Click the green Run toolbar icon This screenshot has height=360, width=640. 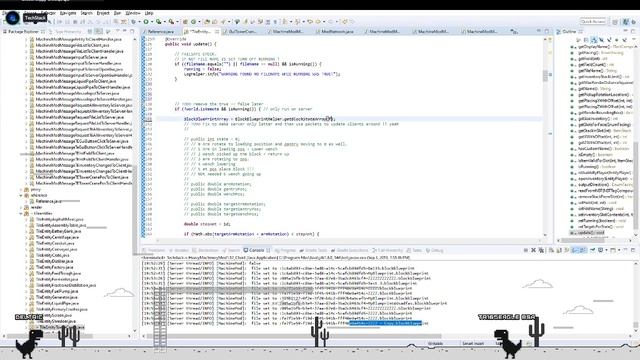click(146, 22)
